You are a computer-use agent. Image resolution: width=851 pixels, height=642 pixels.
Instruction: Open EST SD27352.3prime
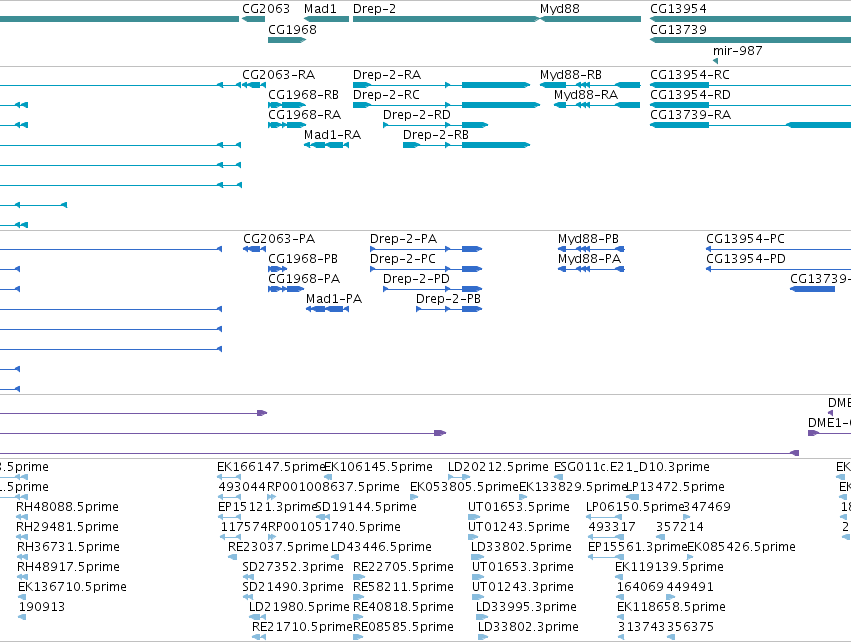[x=293, y=567]
